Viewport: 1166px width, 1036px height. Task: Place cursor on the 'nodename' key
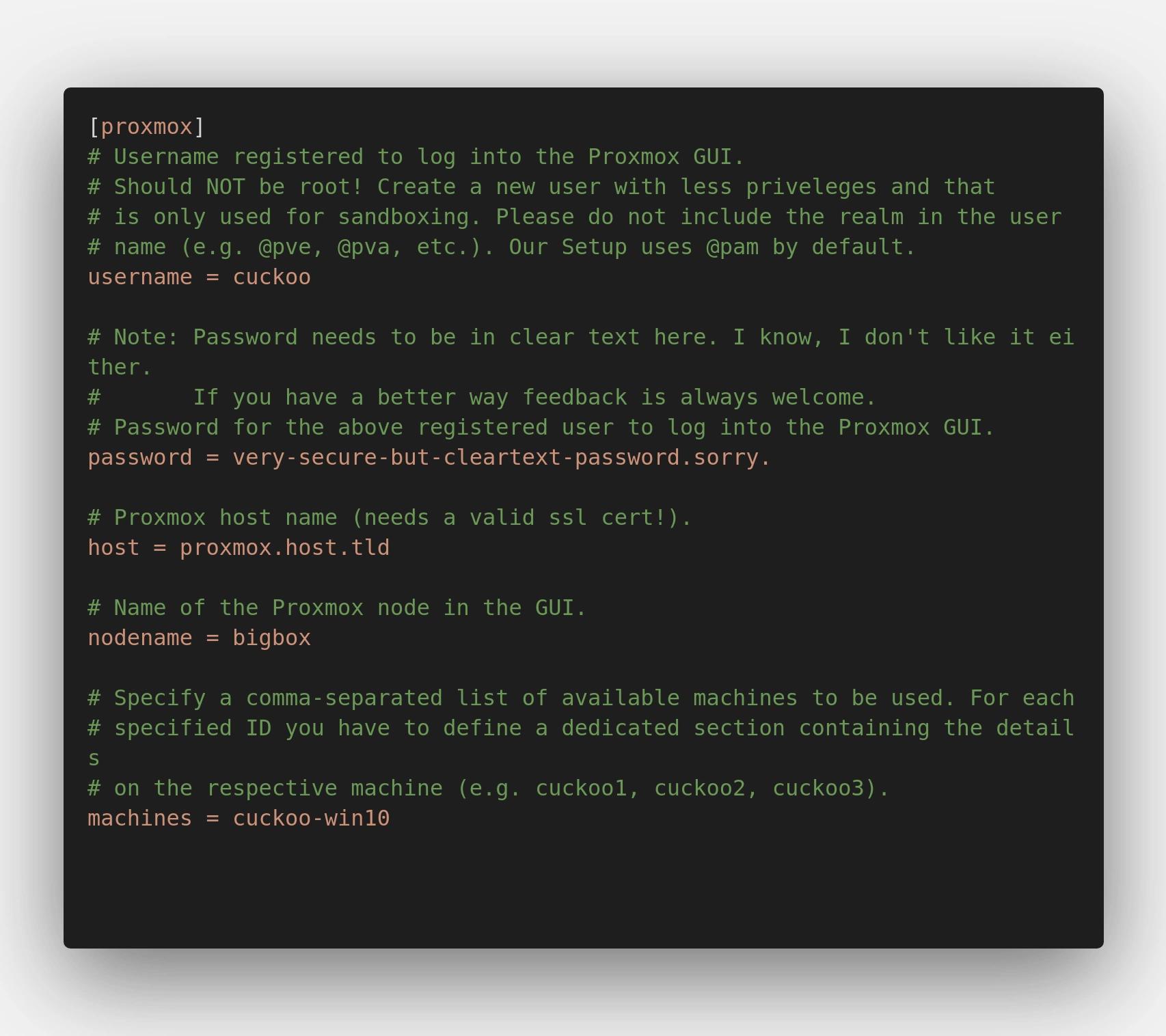click(139, 638)
